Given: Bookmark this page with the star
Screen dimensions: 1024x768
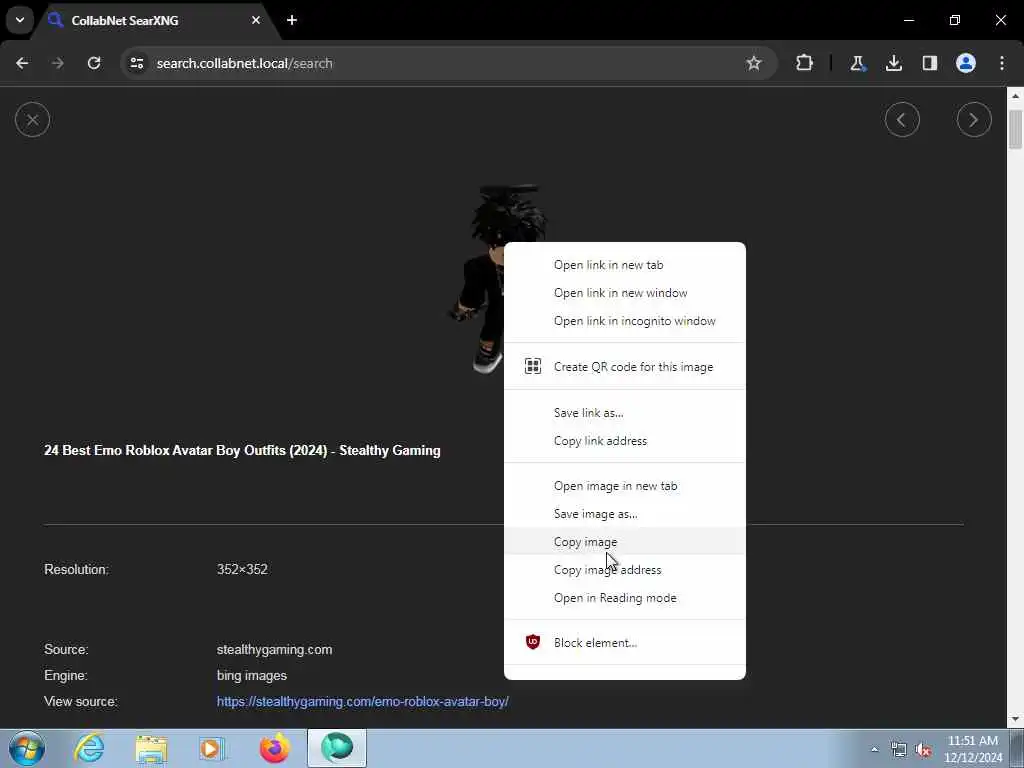Looking at the screenshot, I should point(754,63).
